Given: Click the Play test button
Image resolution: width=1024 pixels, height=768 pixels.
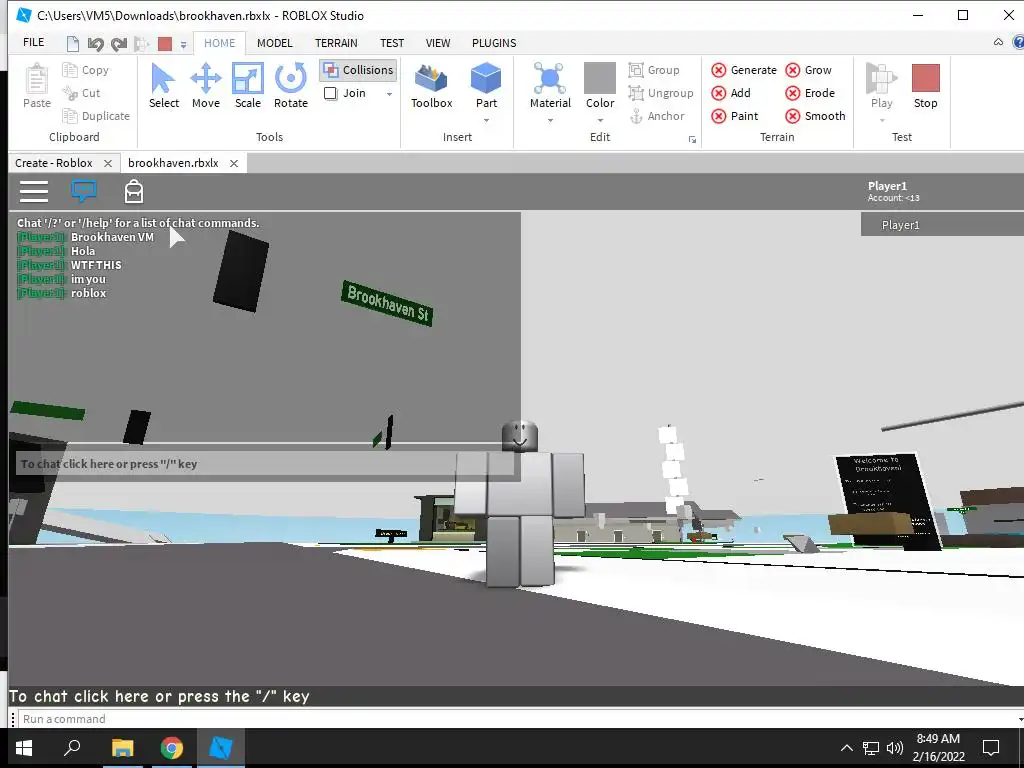Looking at the screenshot, I should point(881,86).
